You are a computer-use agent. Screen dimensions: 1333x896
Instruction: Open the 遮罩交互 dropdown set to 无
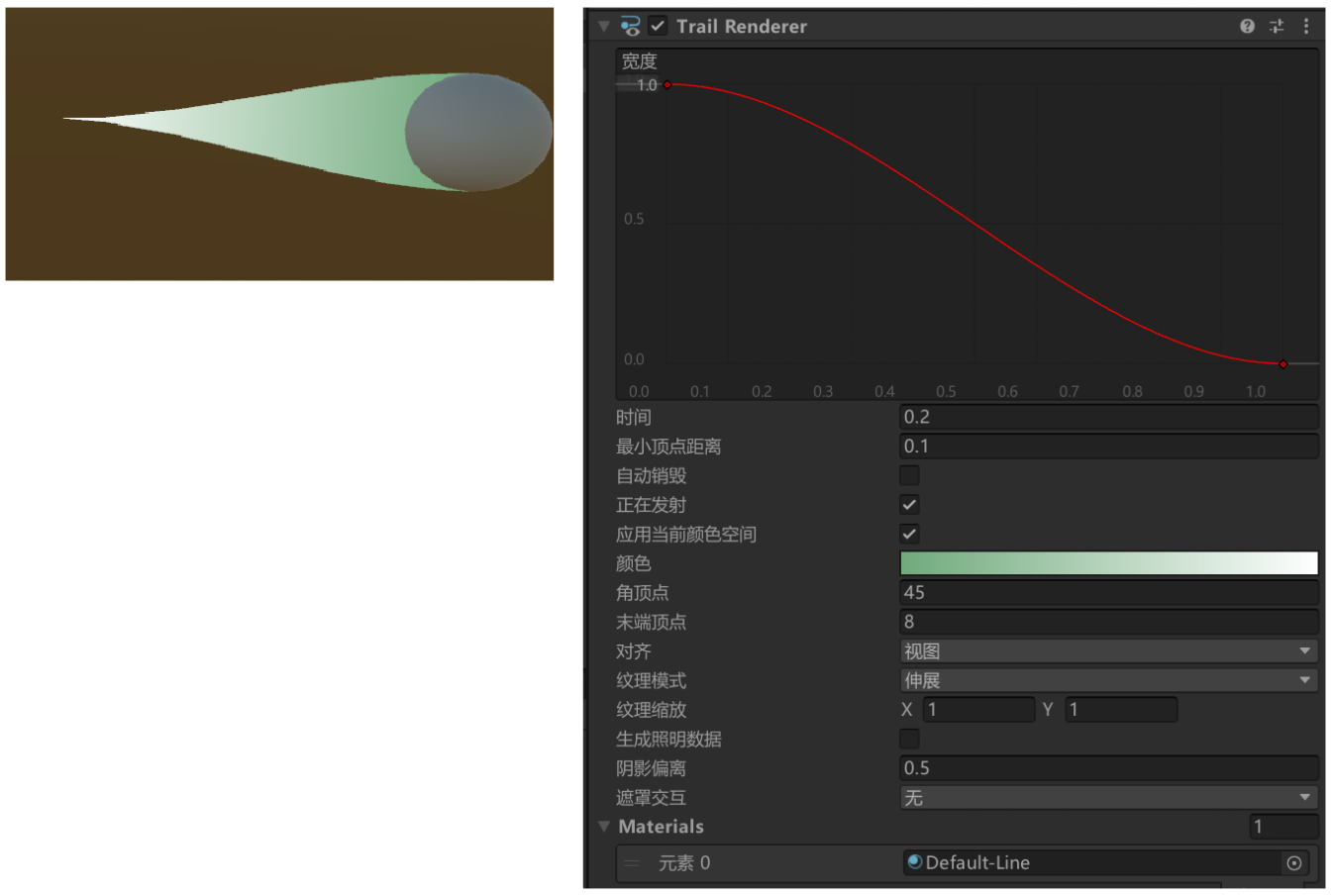[x=1109, y=798]
